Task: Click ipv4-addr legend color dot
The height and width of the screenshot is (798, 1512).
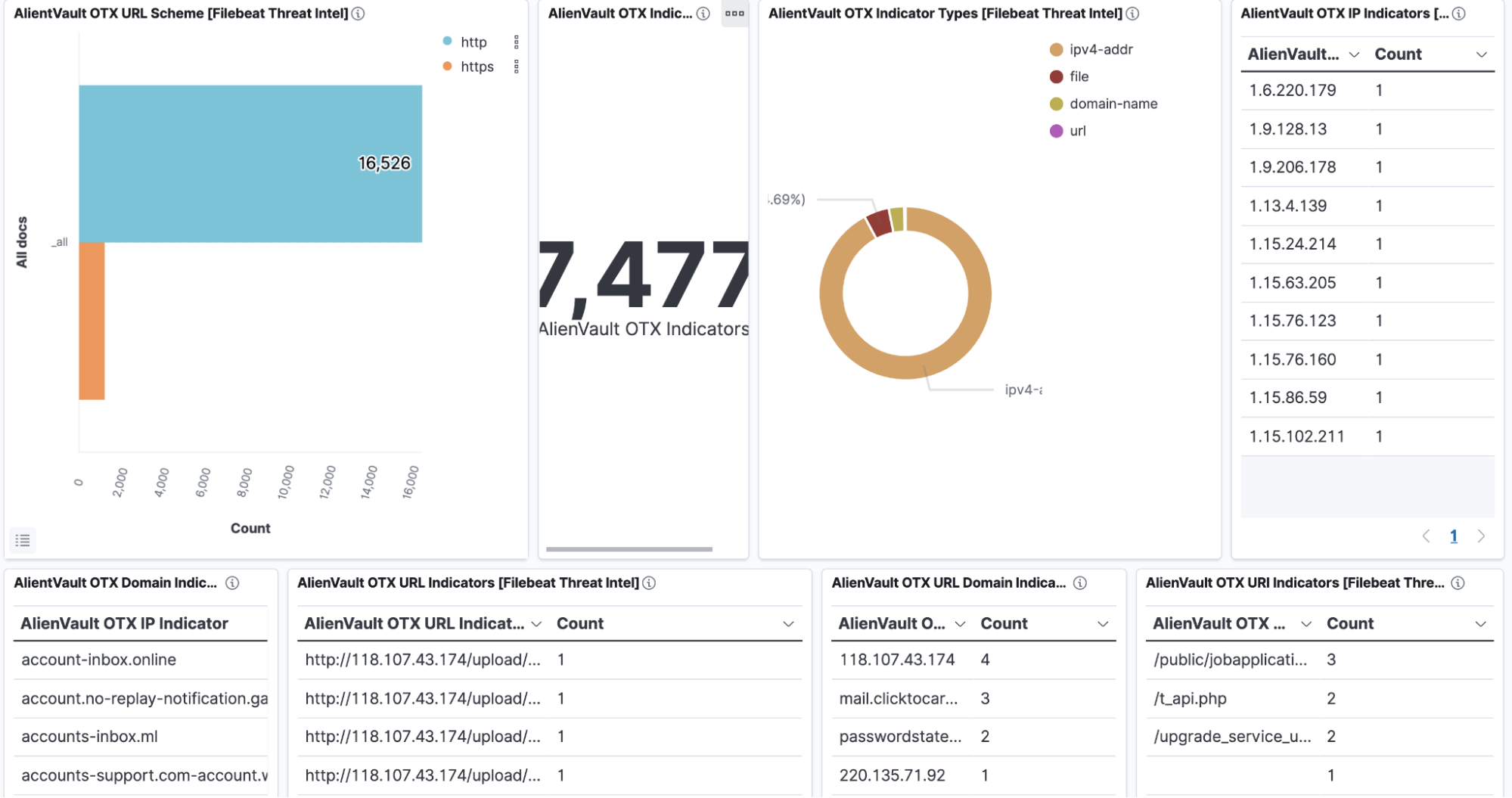Action: pos(1057,50)
